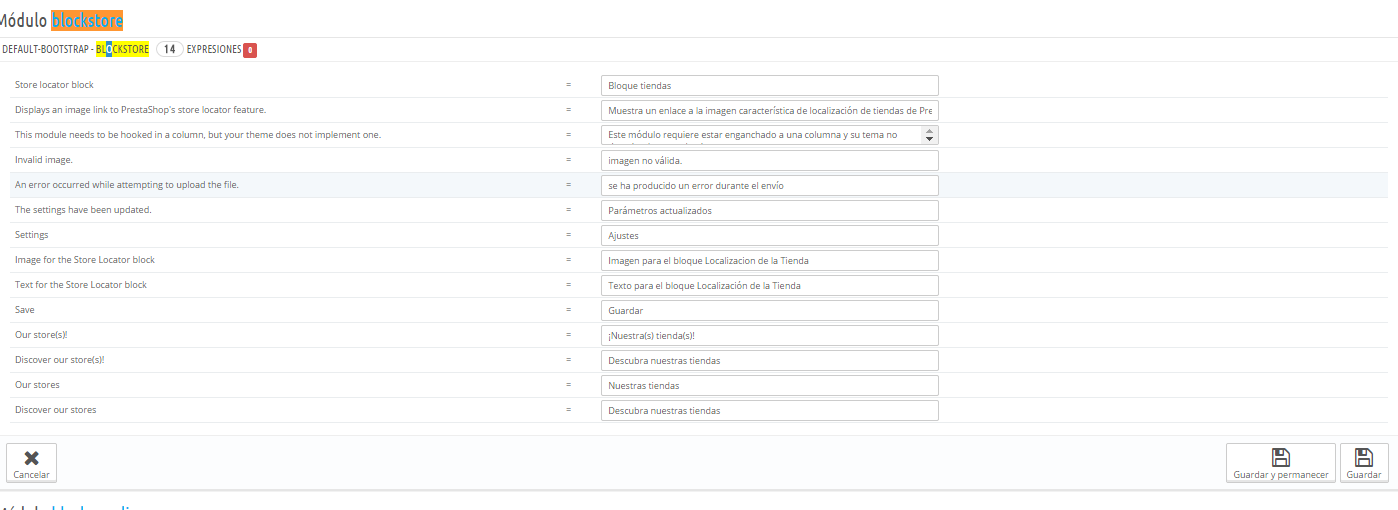Edit the 'Parámetros actualizados' translation field
Viewport: 1398px width, 510px height.
click(x=769, y=210)
